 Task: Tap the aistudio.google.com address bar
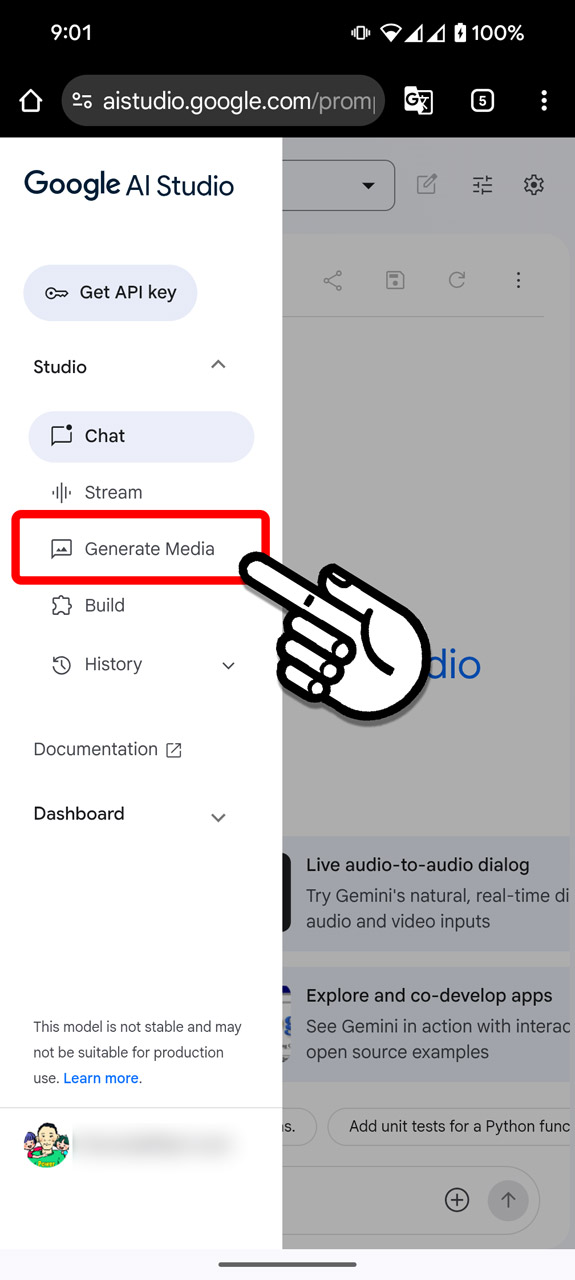click(x=223, y=101)
